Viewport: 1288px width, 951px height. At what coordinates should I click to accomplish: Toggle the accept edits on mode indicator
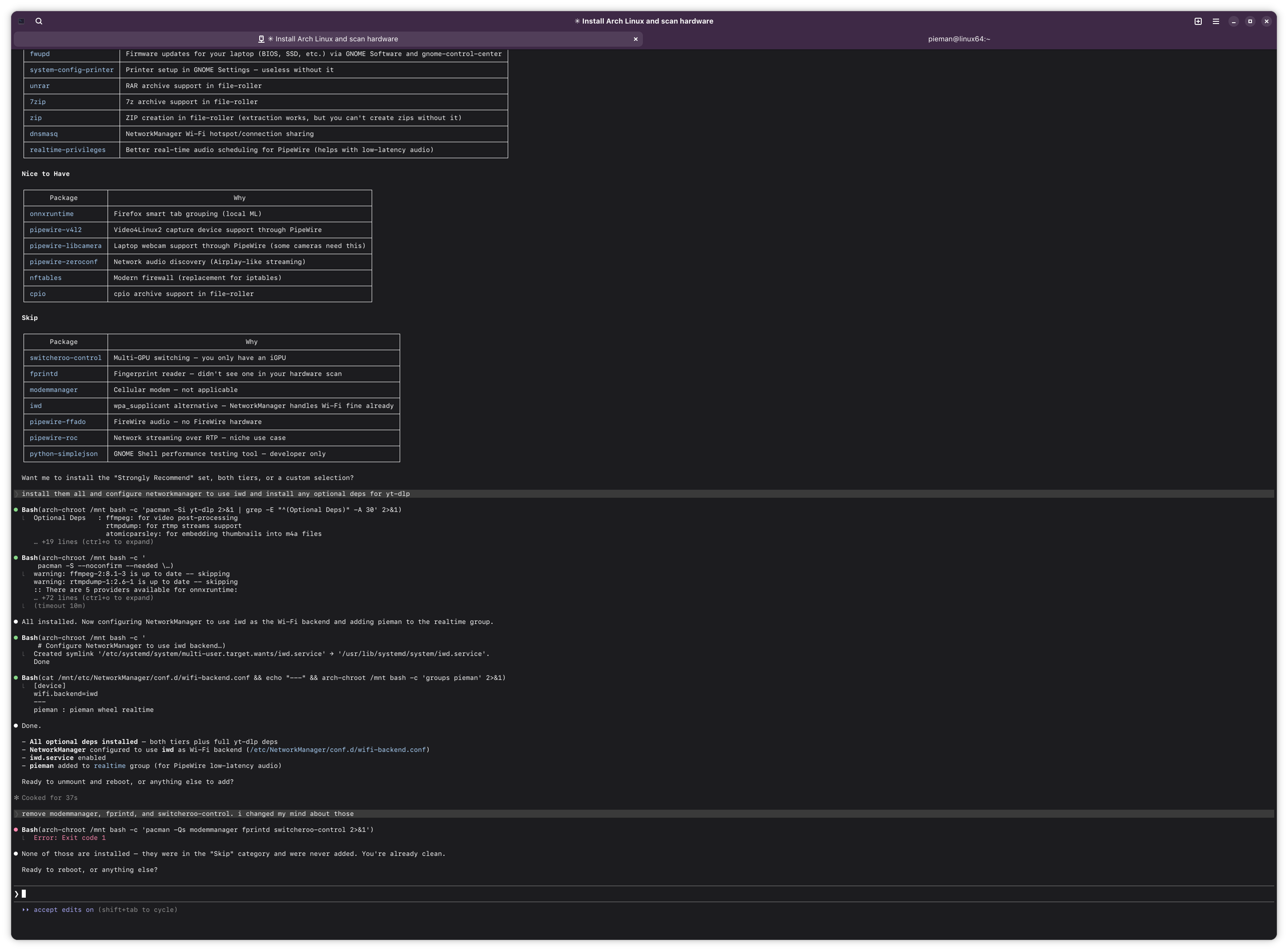(x=63, y=910)
